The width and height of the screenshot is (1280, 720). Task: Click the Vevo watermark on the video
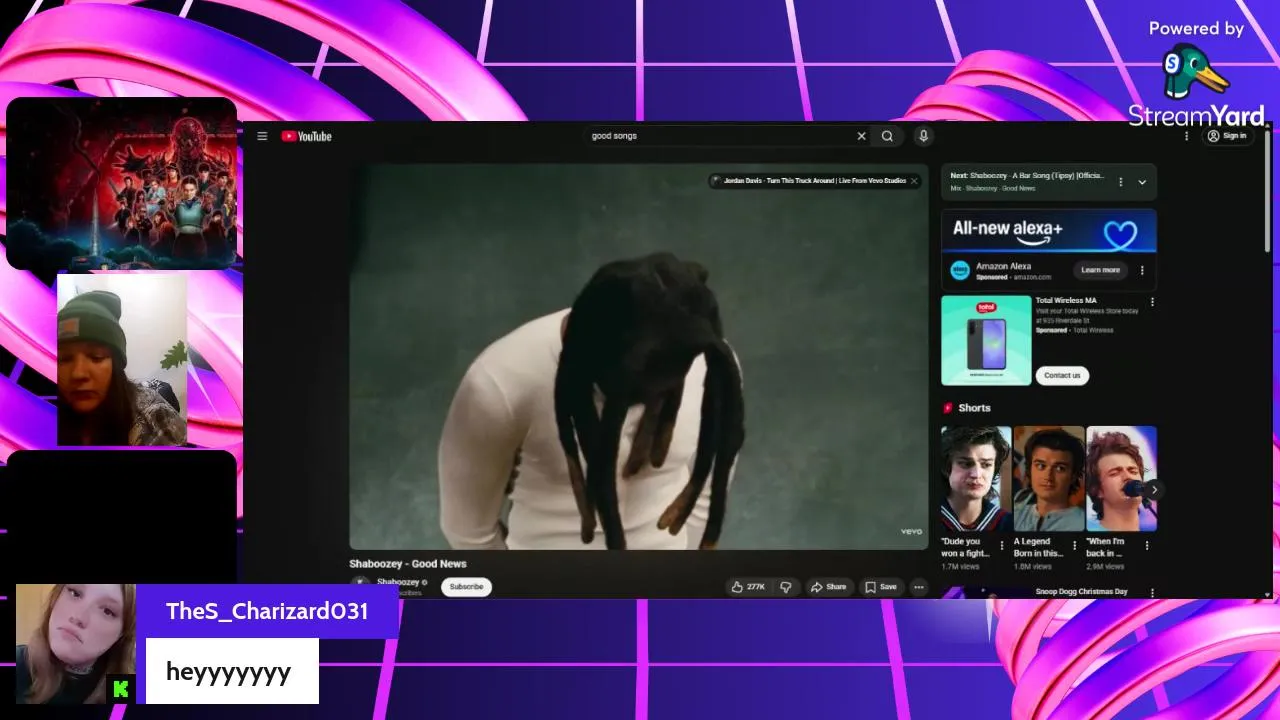click(x=911, y=532)
